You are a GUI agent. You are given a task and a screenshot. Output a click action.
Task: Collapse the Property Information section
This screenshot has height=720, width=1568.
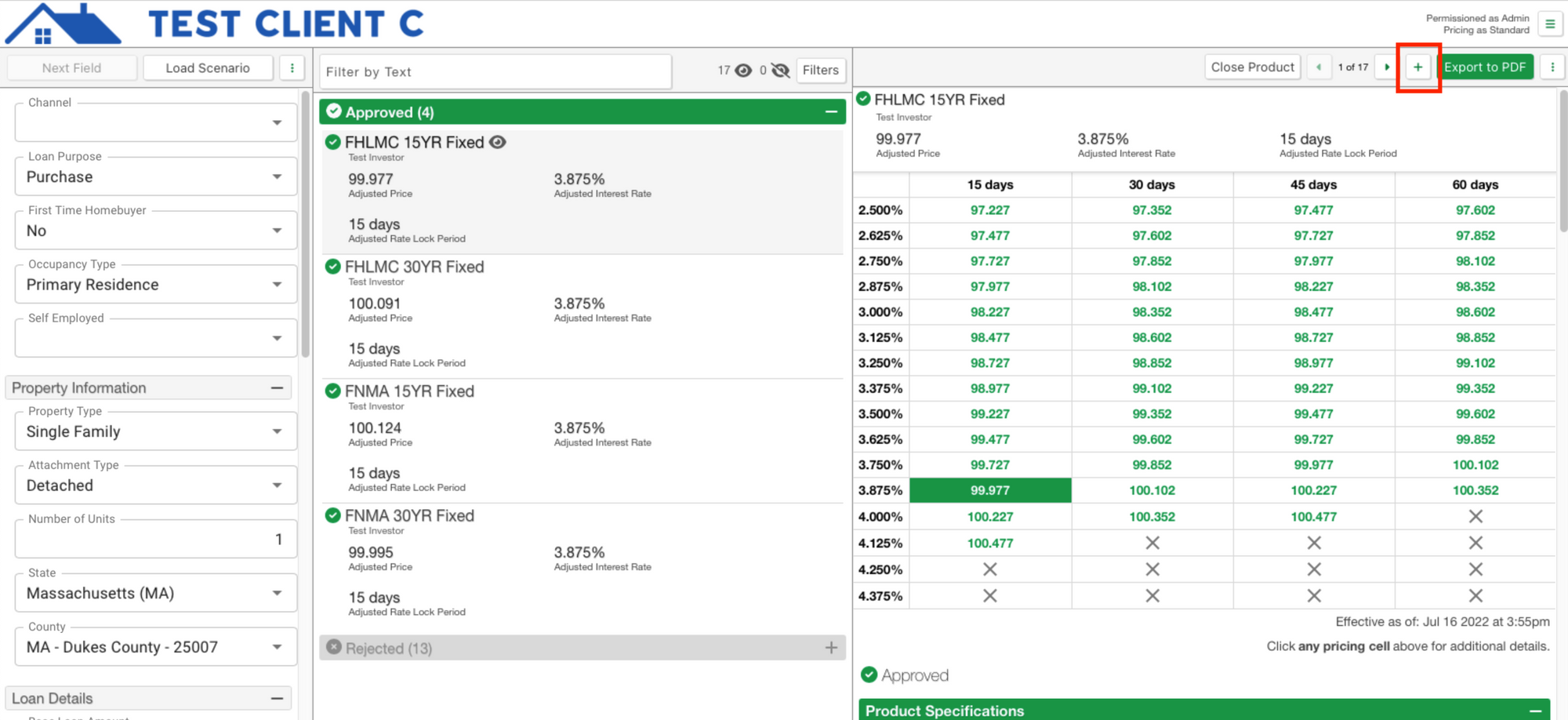[277, 387]
